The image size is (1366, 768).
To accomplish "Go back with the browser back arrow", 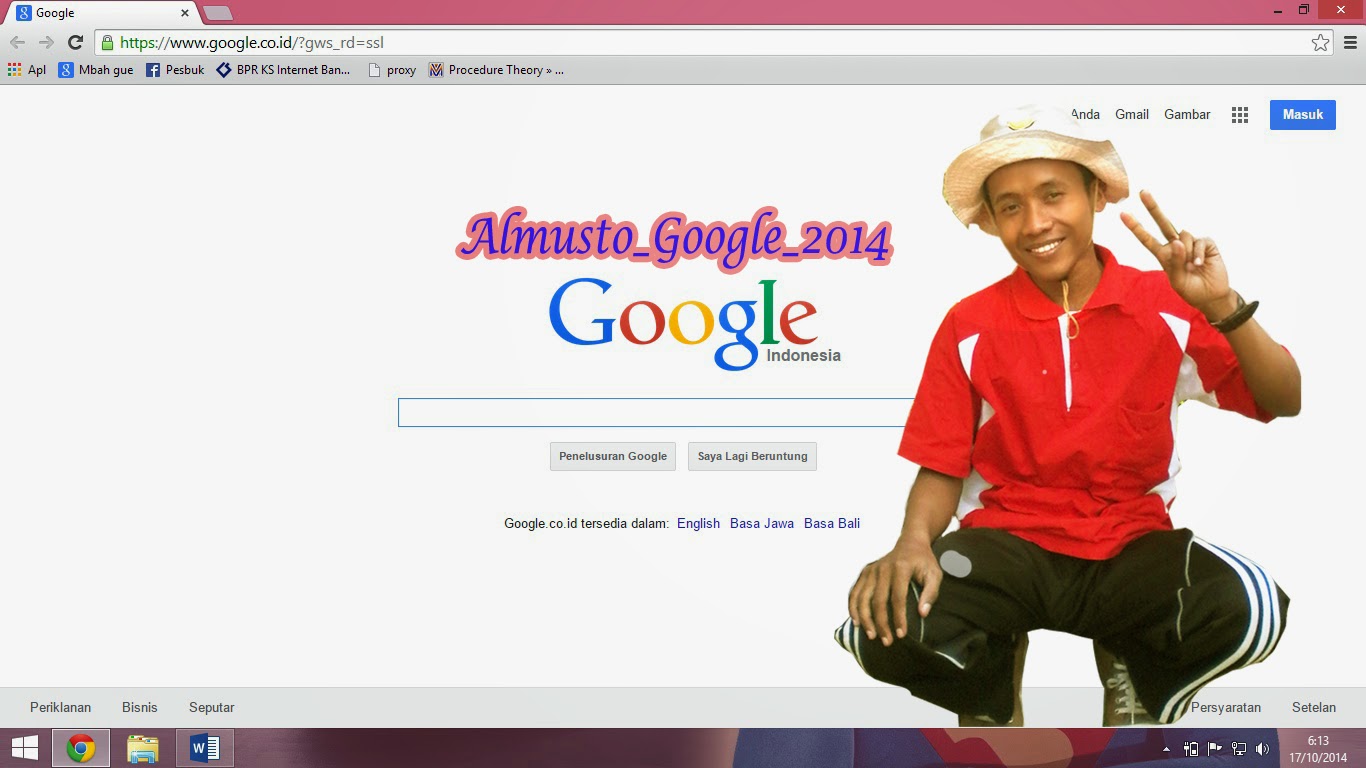I will coord(17,42).
